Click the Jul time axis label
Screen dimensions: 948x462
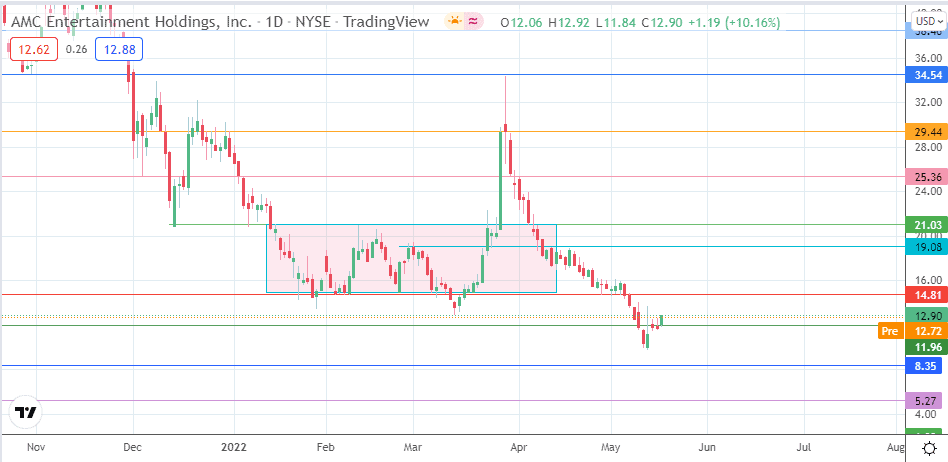click(804, 447)
